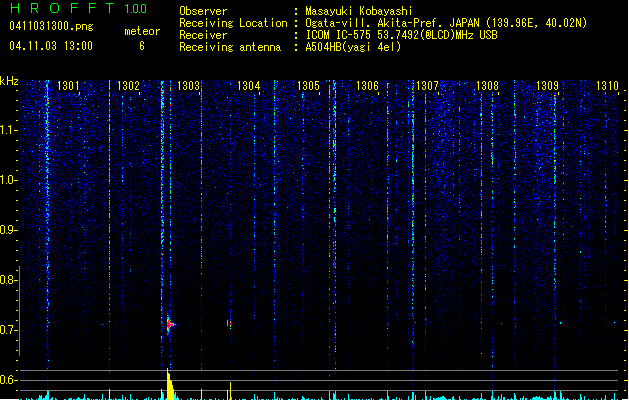Click the 0.6 kHz axis label
629x400 pixels.
[8, 380]
